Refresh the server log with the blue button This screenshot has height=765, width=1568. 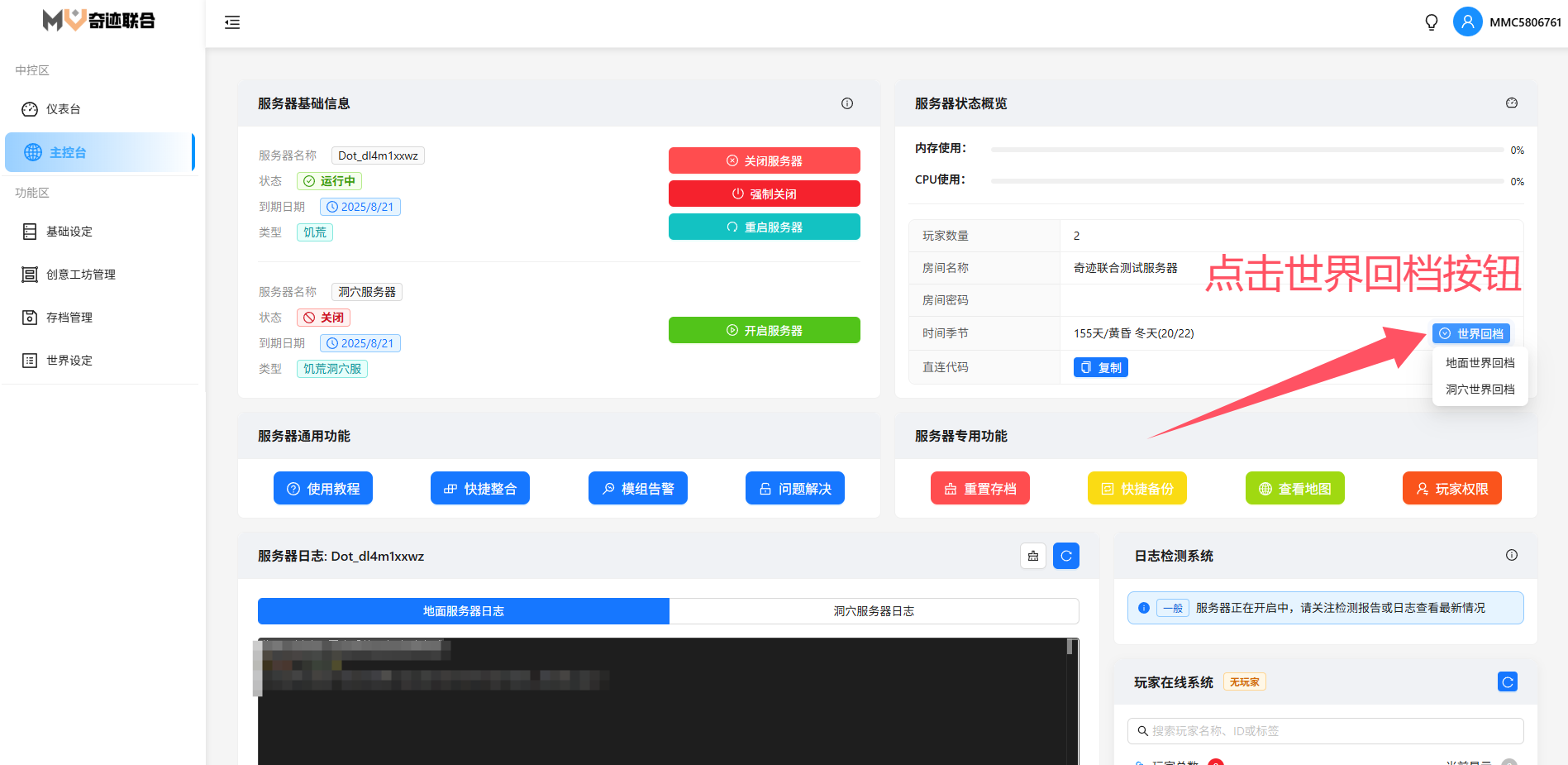coord(1066,556)
